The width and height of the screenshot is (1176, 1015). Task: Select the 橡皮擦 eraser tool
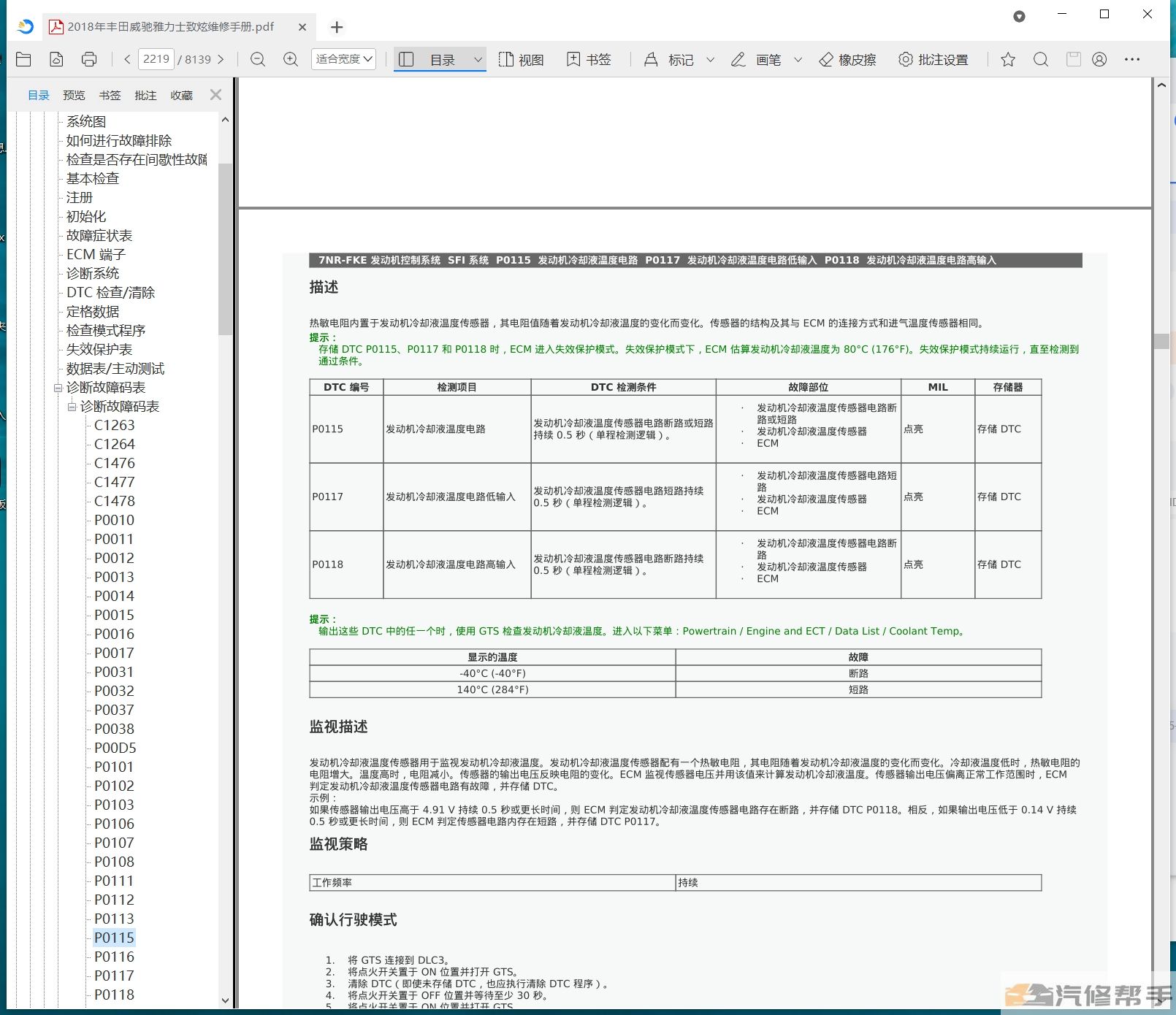pyautogui.click(x=847, y=59)
